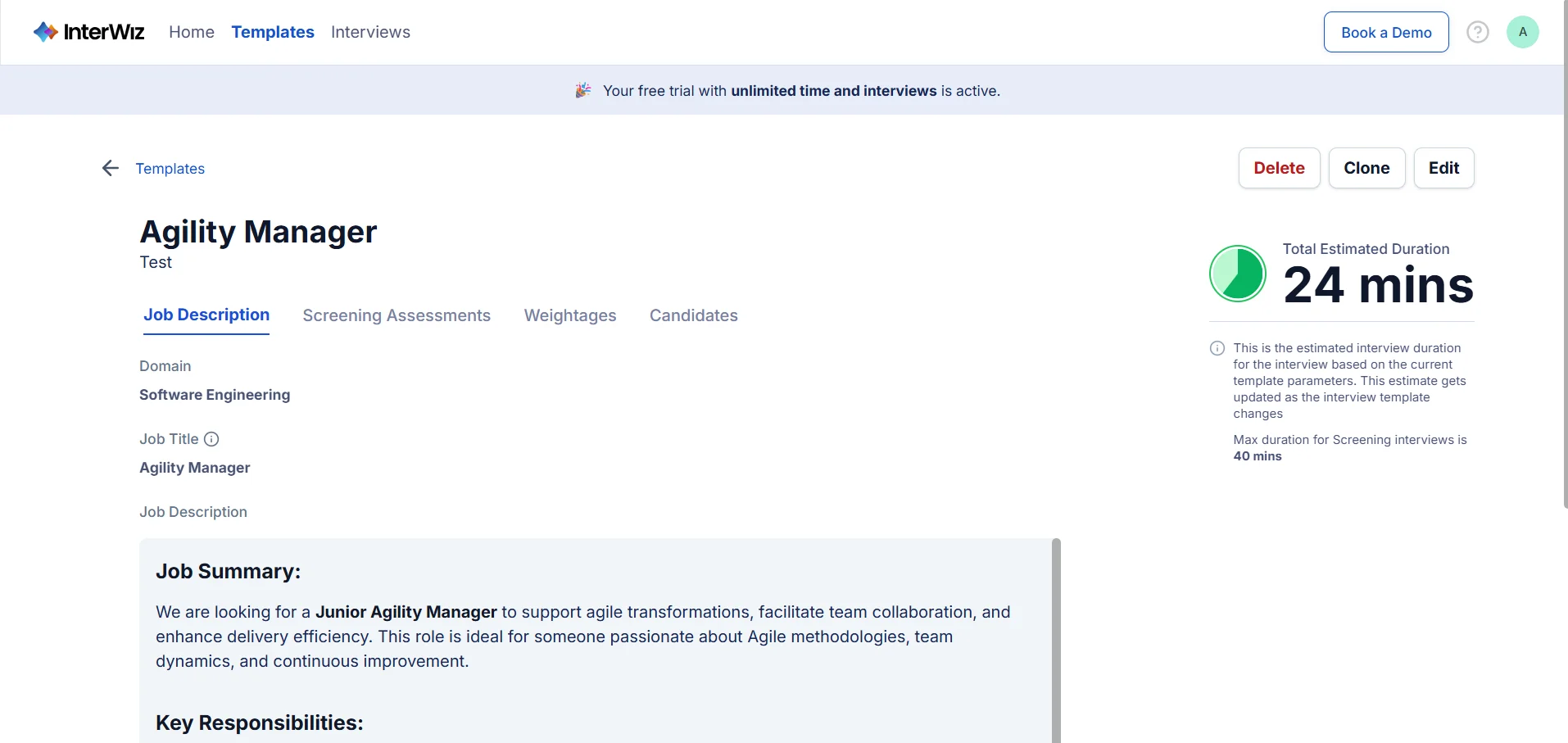Click the back arrow beside Templates
The width and height of the screenshot is (1568, 743).
(111, 168)
